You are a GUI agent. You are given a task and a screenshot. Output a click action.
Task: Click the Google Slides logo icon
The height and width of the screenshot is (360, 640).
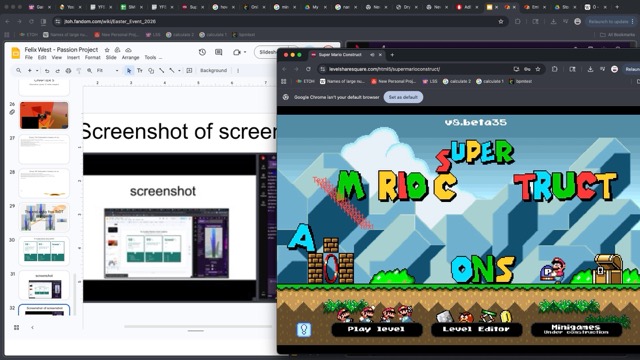16,53
